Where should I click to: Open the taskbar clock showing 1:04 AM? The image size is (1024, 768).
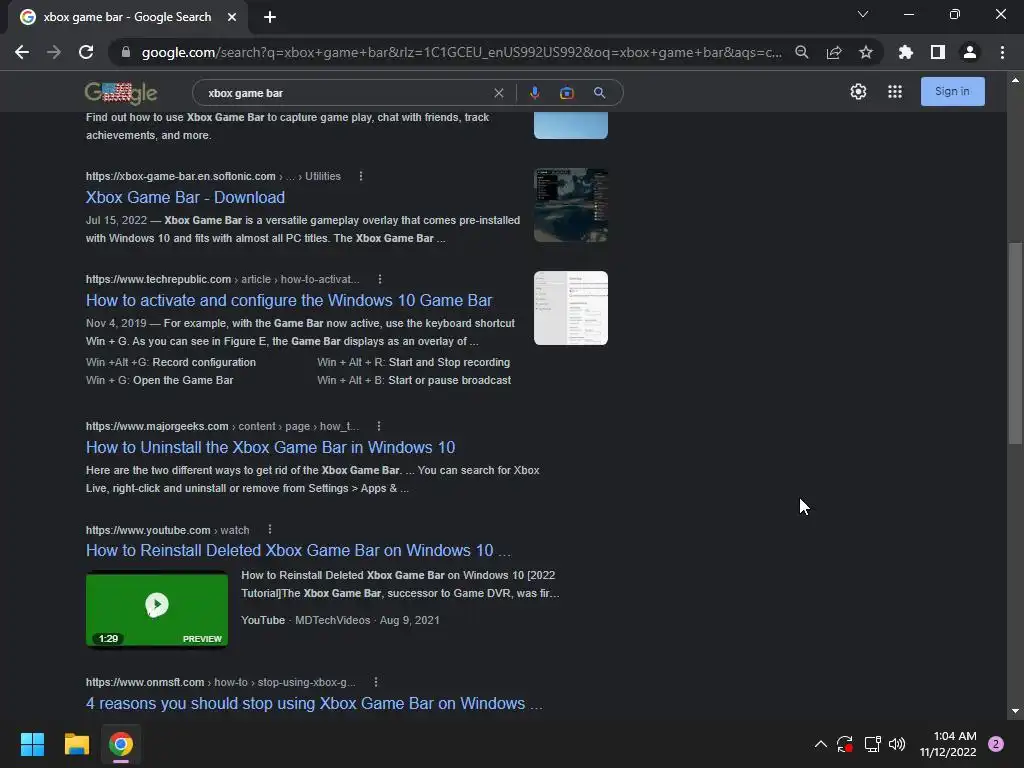click(948, 744)
